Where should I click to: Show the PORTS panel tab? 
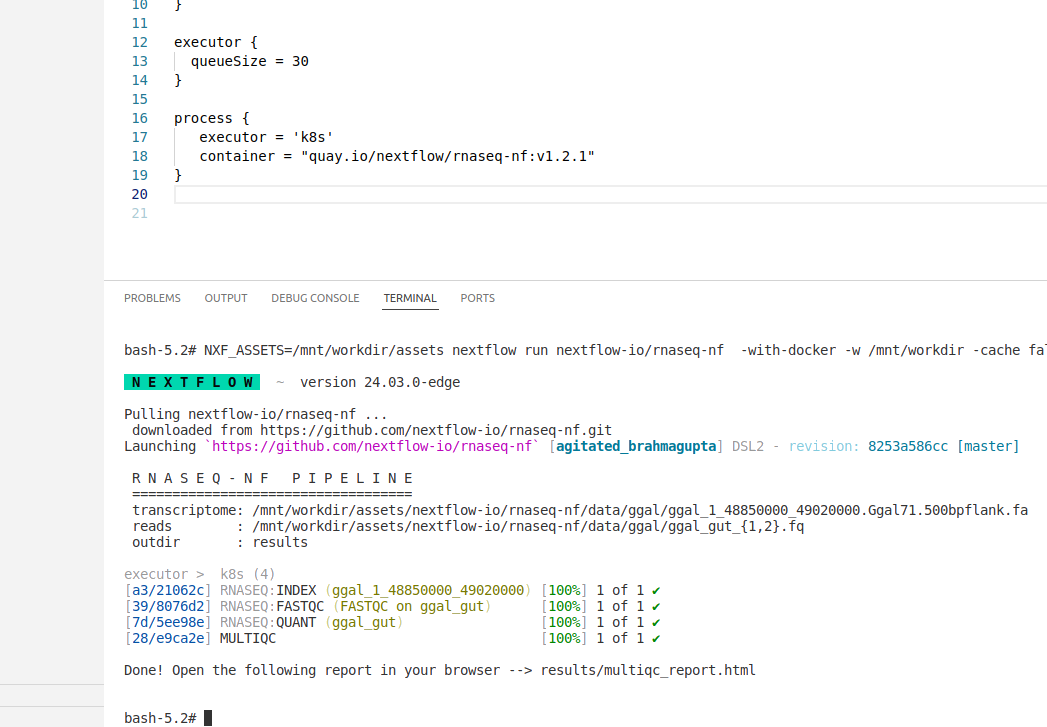[477, 298]
